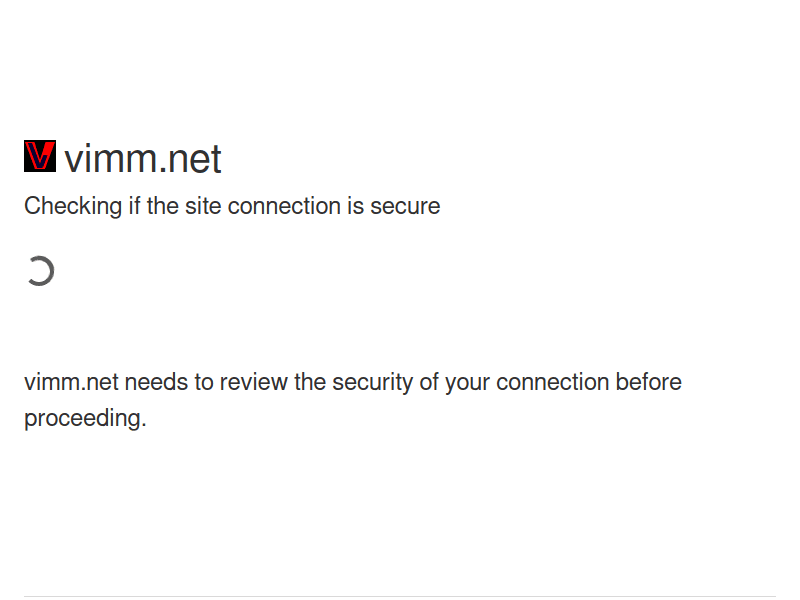This screenshot has width=800, height=600.
Task: Click the circular loading spinner
Action: tap(40, 271)
